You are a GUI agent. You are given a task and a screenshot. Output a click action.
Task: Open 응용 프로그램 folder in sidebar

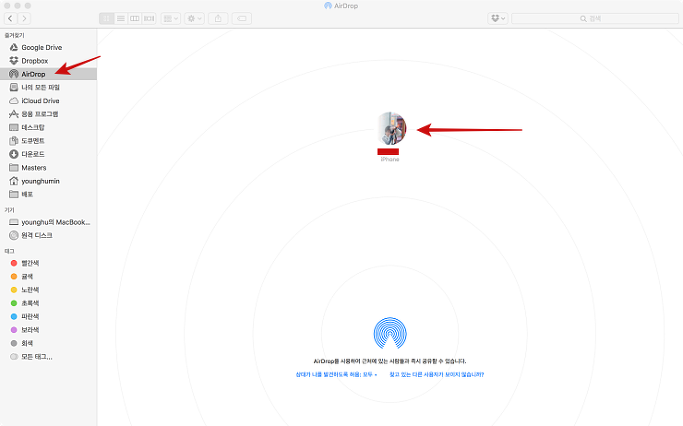tap(48, 114)
